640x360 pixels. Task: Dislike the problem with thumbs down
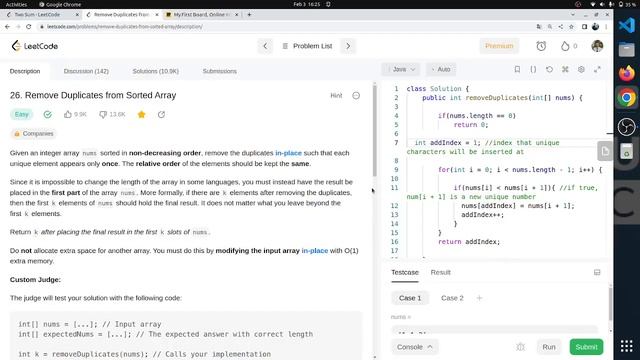(103, 114)
